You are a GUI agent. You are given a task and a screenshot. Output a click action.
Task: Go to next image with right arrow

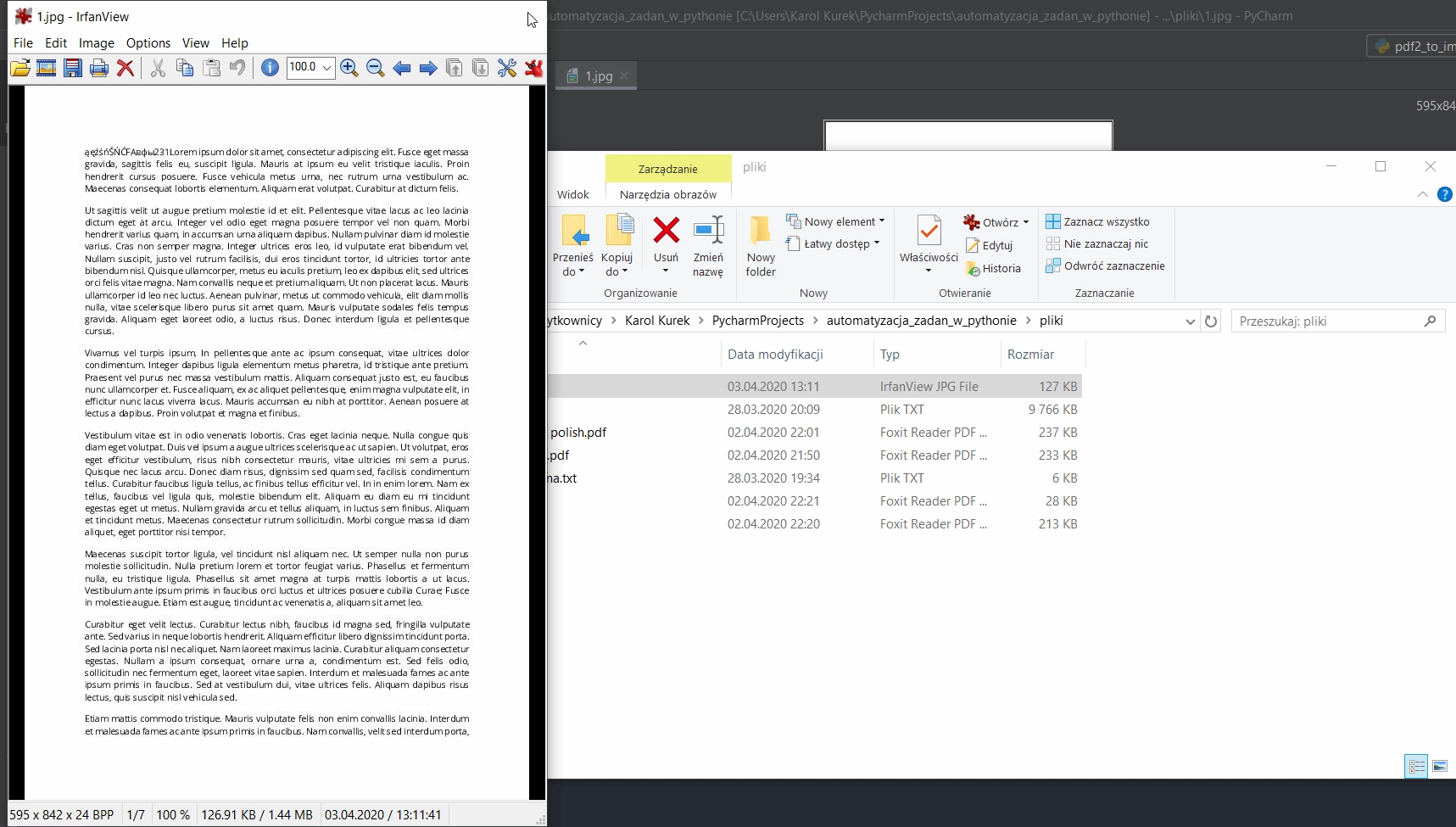coord(428,68)
